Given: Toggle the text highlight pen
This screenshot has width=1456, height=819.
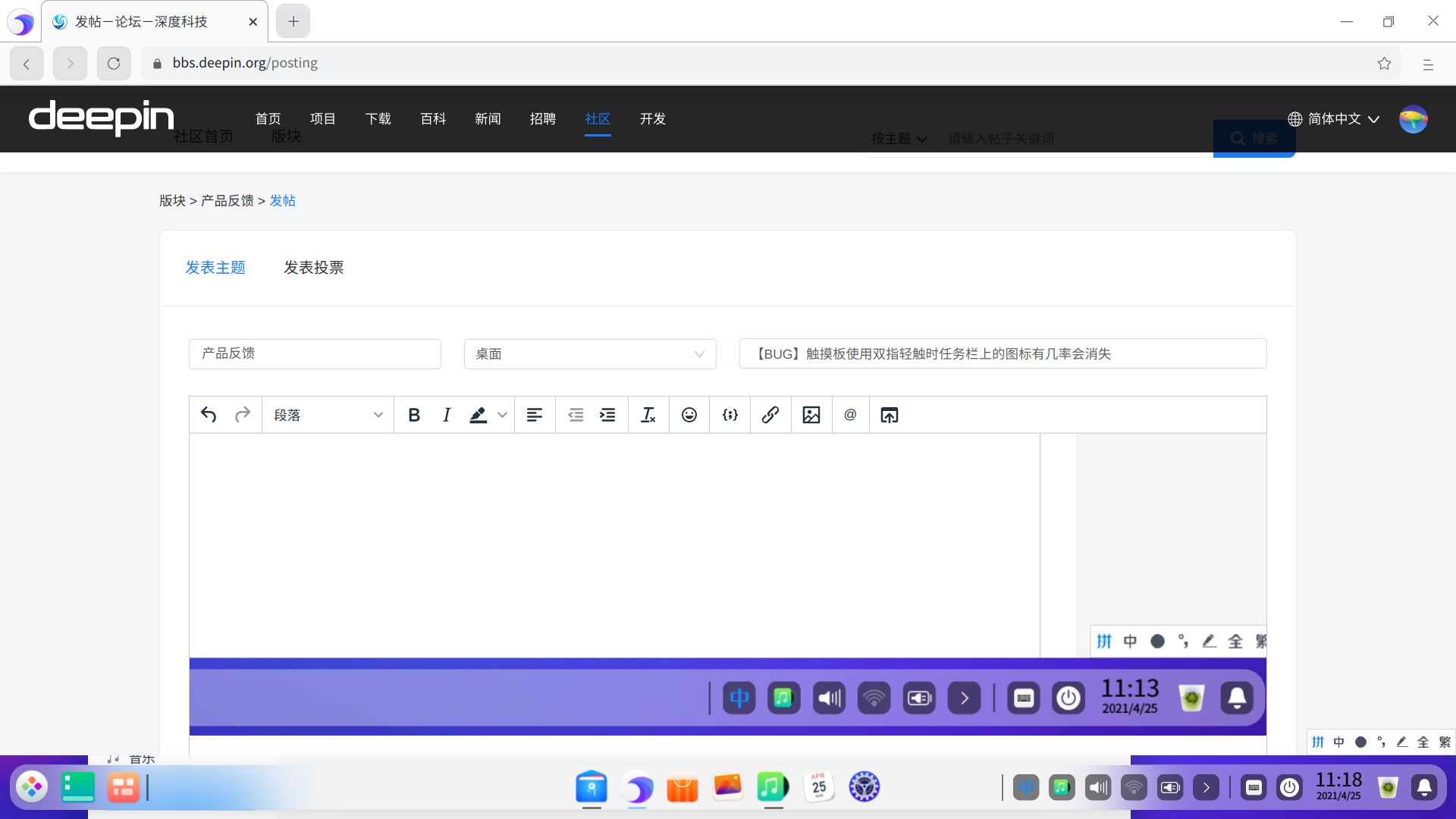Looking at the screenshot, I should coord(478,415).
